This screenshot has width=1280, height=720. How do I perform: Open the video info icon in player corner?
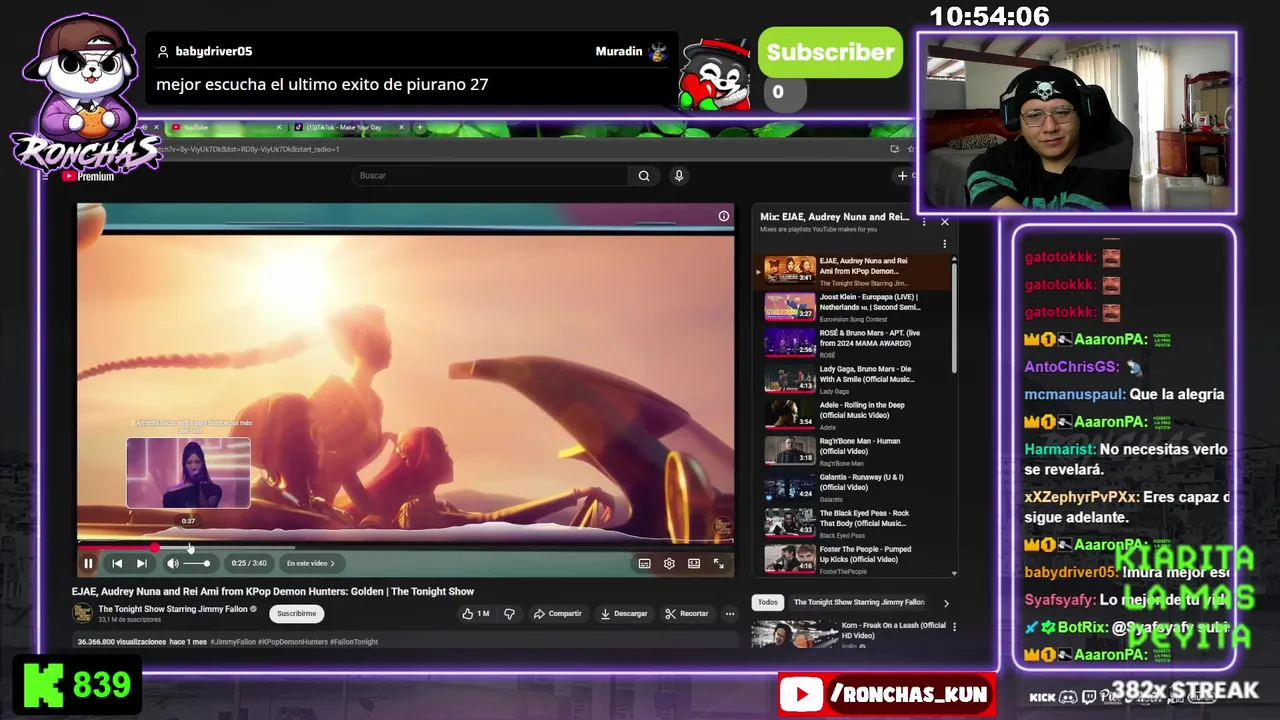(724, 216)
